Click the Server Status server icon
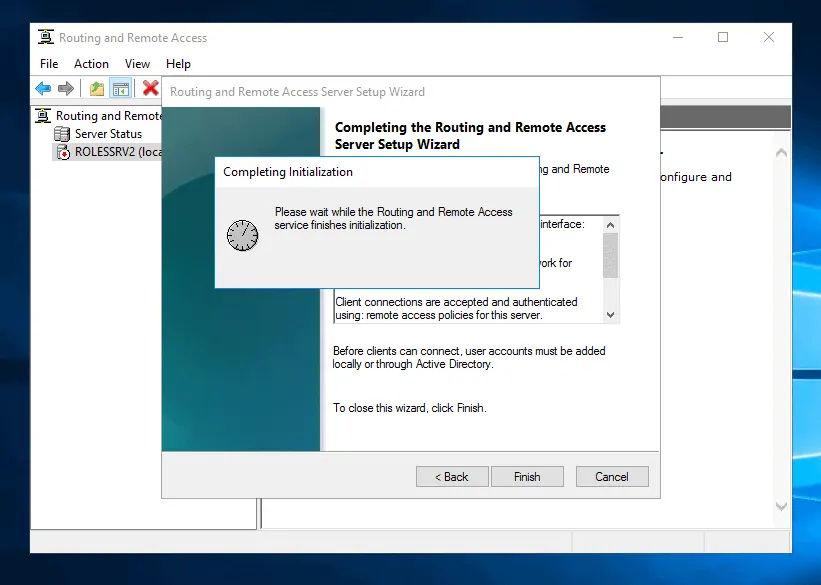The image size is (821, 585). point(61,133)
